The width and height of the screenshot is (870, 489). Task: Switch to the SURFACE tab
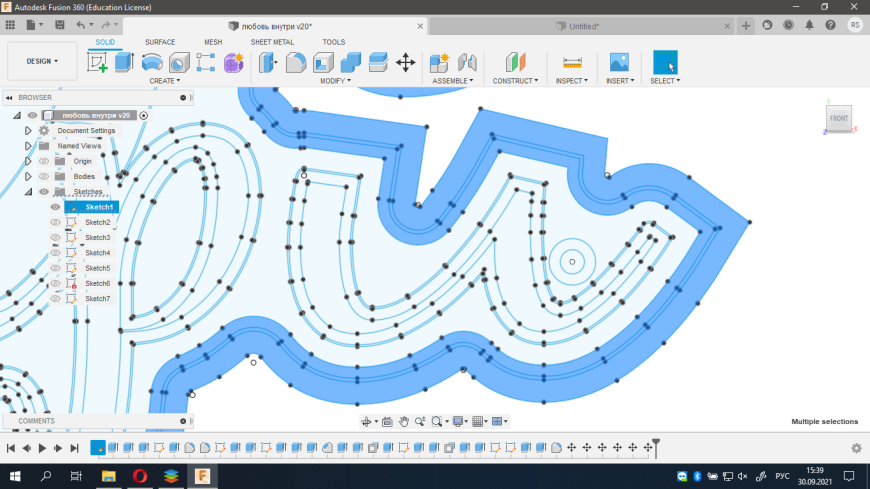tap(160, 42)
